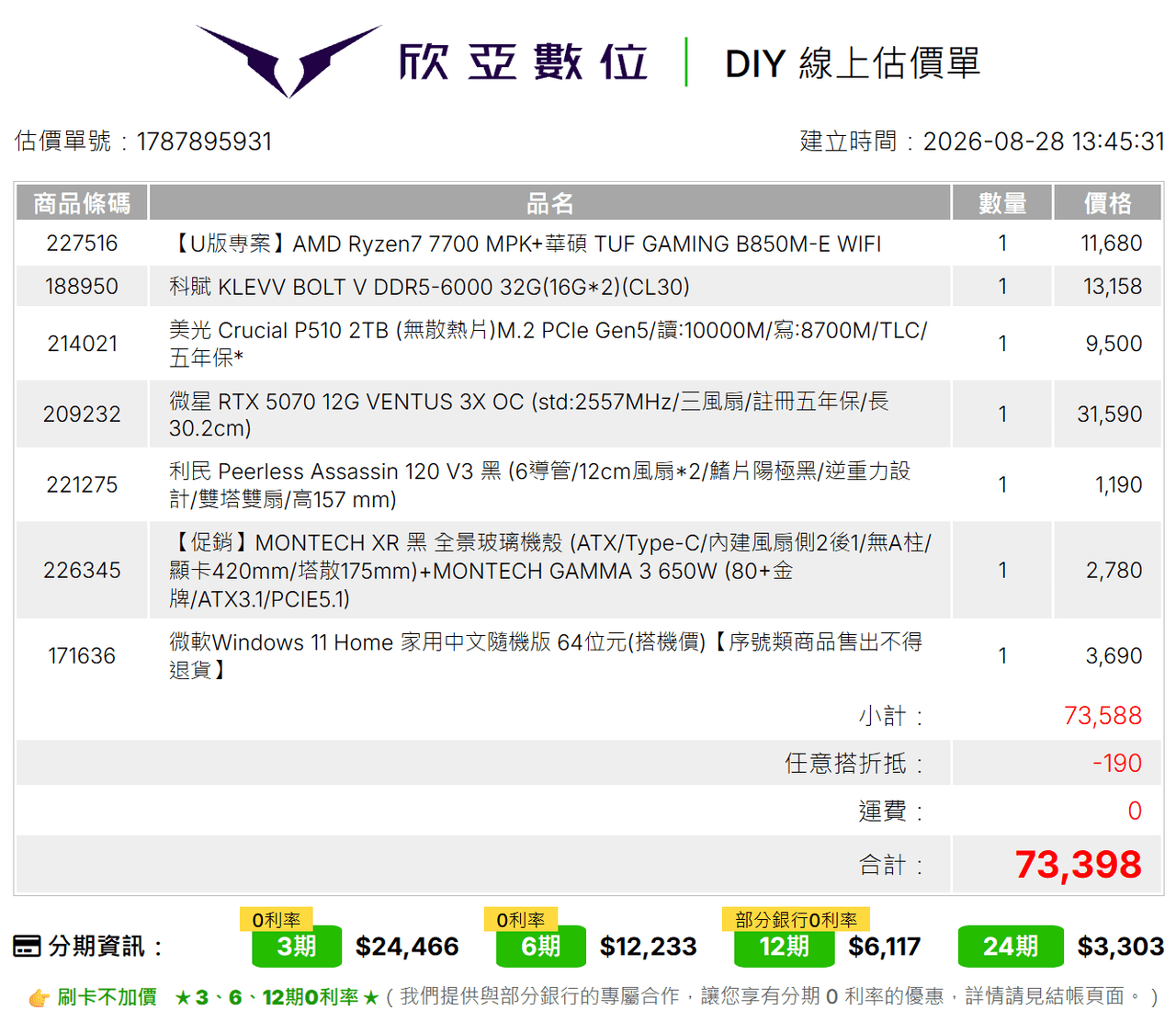The width and height of the screenshot is (1176, 1033).
Task: Click barcode 214021
Action: [82, 344]
